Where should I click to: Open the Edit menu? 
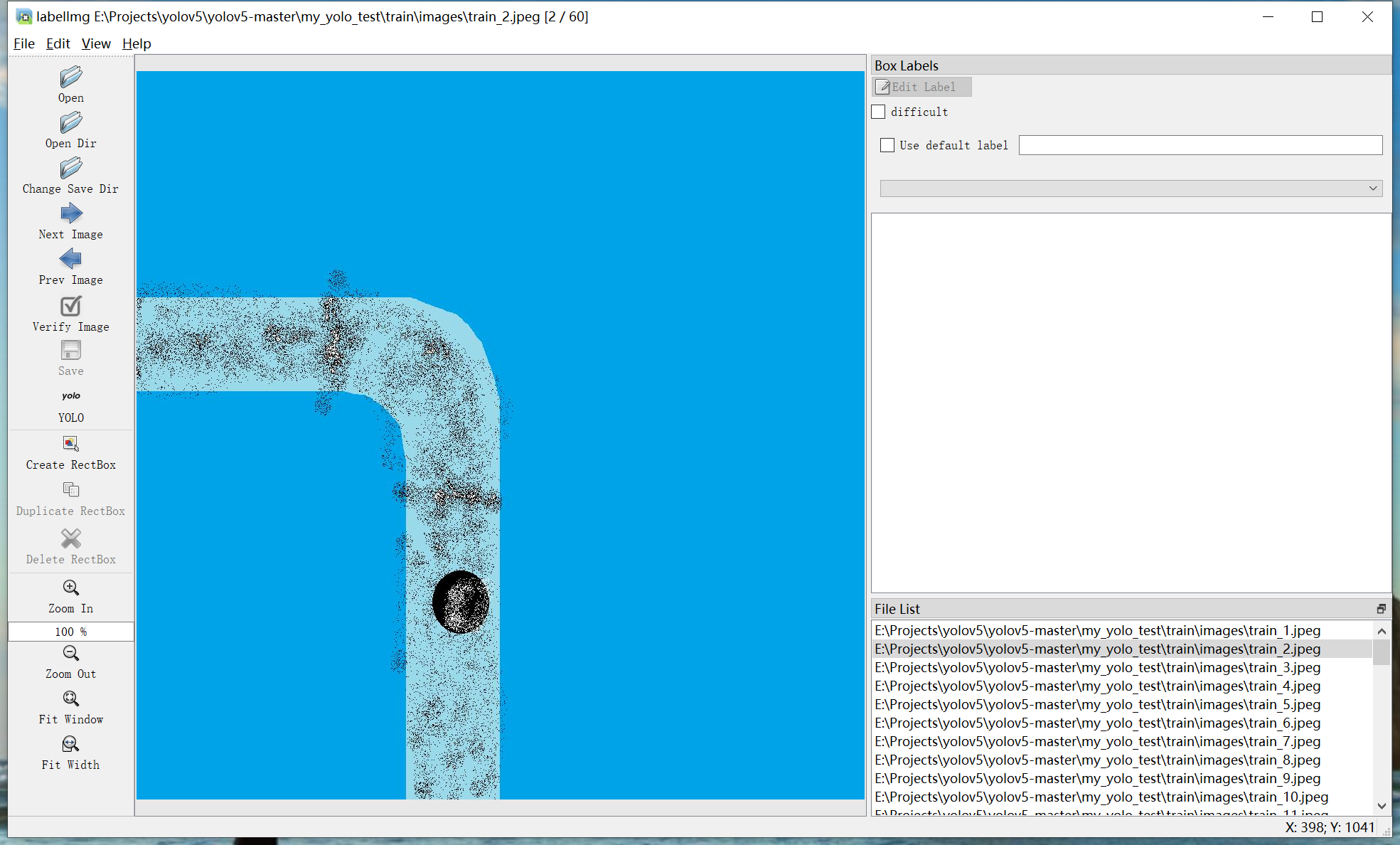[x=58, y=43]
